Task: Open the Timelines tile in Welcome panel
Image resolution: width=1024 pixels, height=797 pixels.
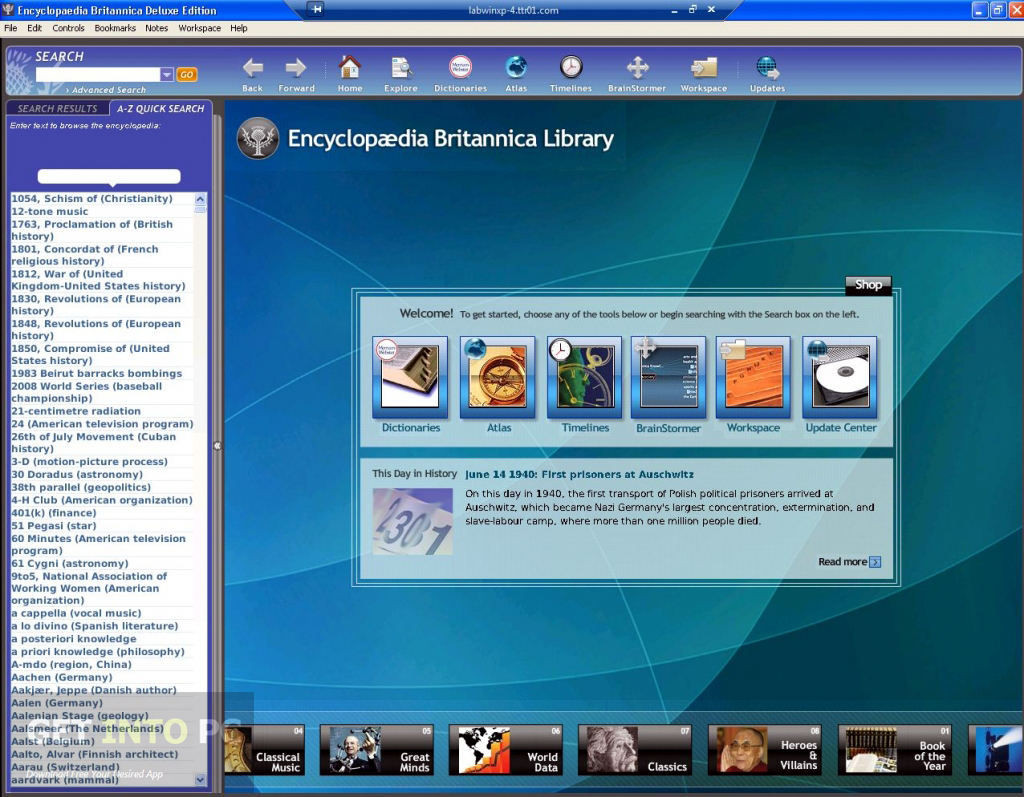Action: tap(584, 377)
